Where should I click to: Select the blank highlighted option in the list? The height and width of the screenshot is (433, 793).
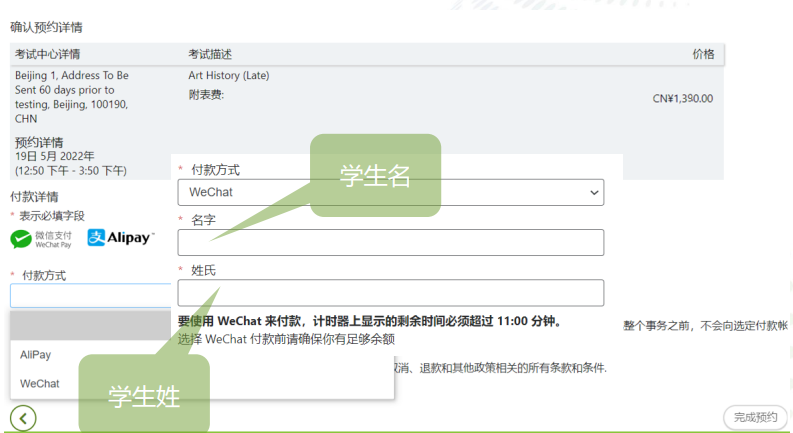[x=90, y=325]
